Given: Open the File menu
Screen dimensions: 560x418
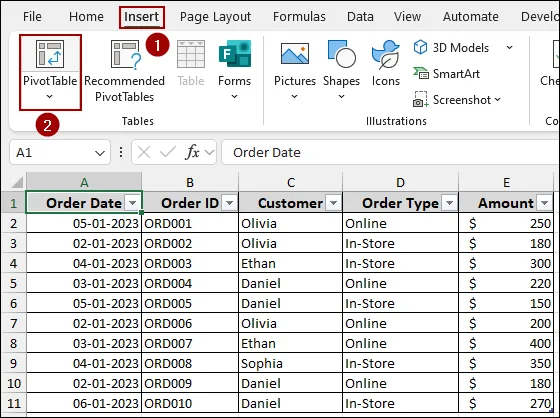Looking at the screenshot, I should (x=32, y=16).
